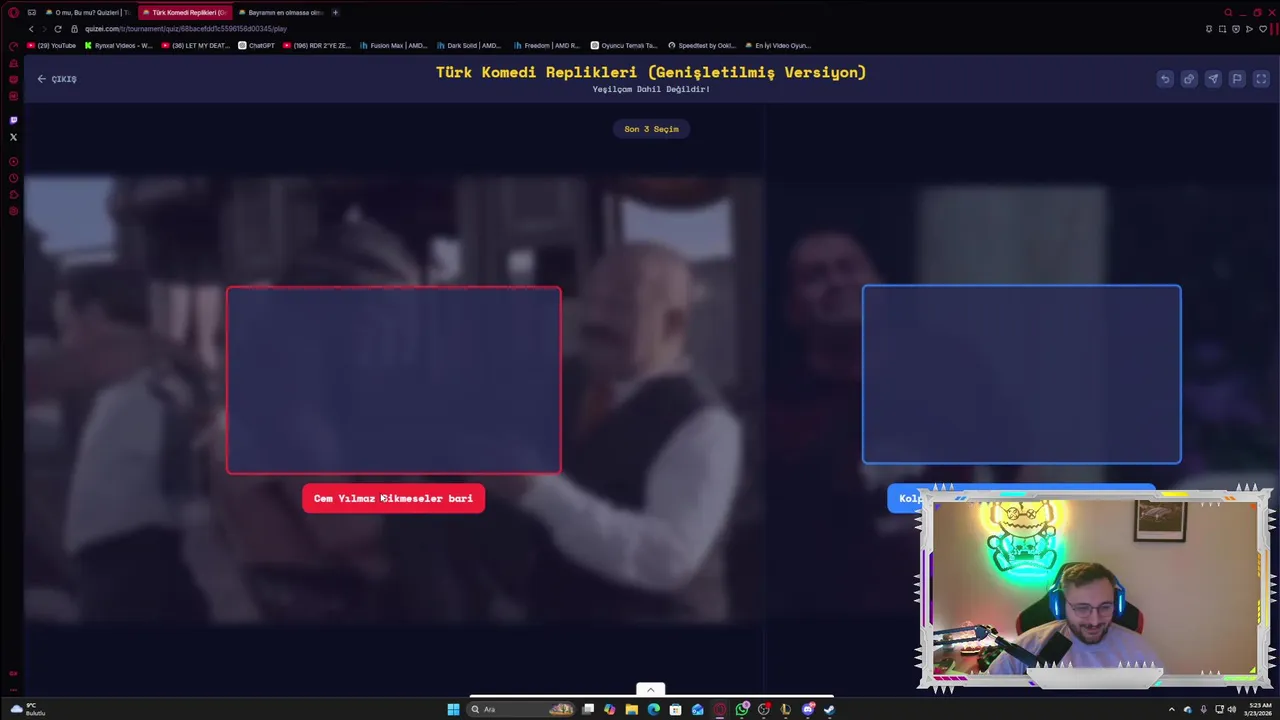1280x720 pixels.
Task: Open File Explorer from taskbar
Action: (631, 709)
